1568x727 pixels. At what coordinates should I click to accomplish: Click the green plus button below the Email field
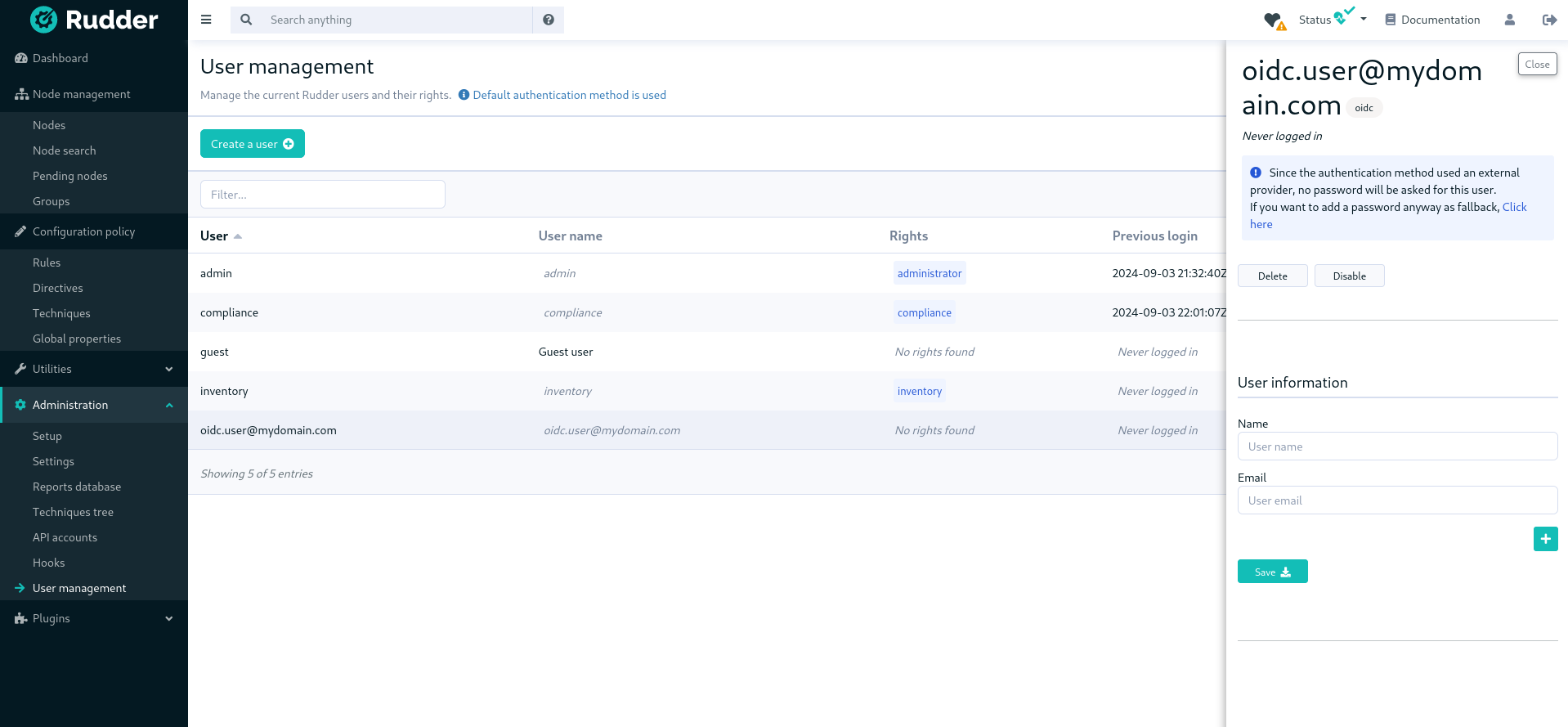click(1545, 539)
